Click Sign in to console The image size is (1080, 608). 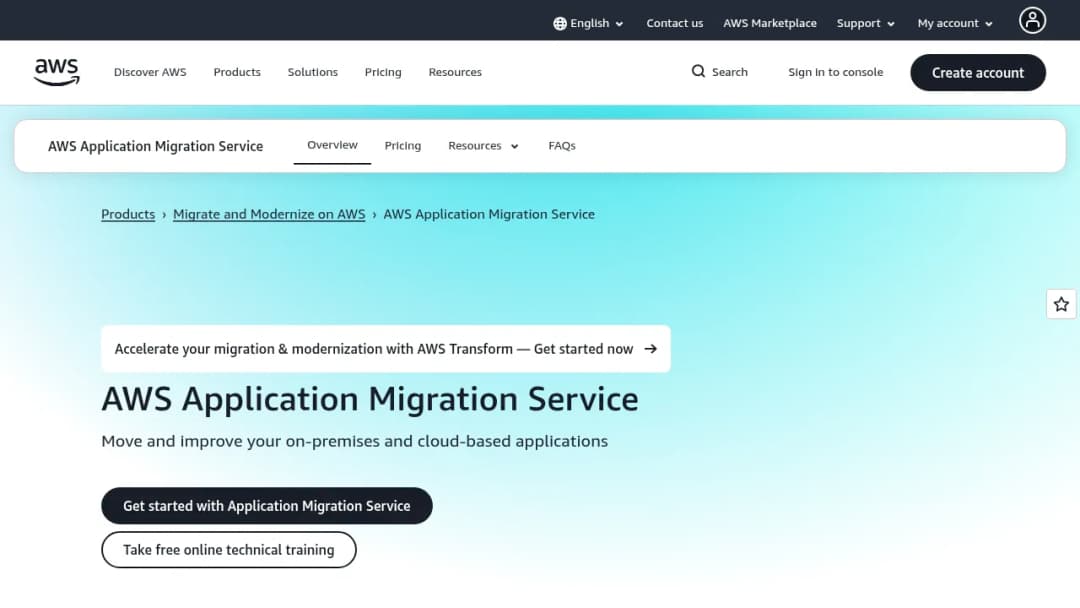[x=835, y=72]
